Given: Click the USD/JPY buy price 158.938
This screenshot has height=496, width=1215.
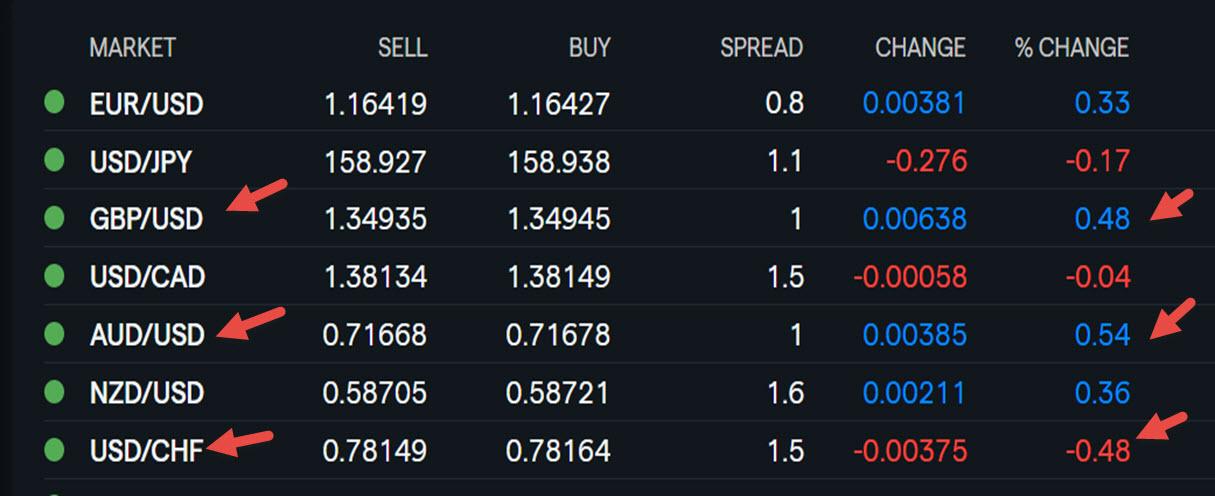Looking at the screenshot, I should pyautogui.click(x=558, y=161).
